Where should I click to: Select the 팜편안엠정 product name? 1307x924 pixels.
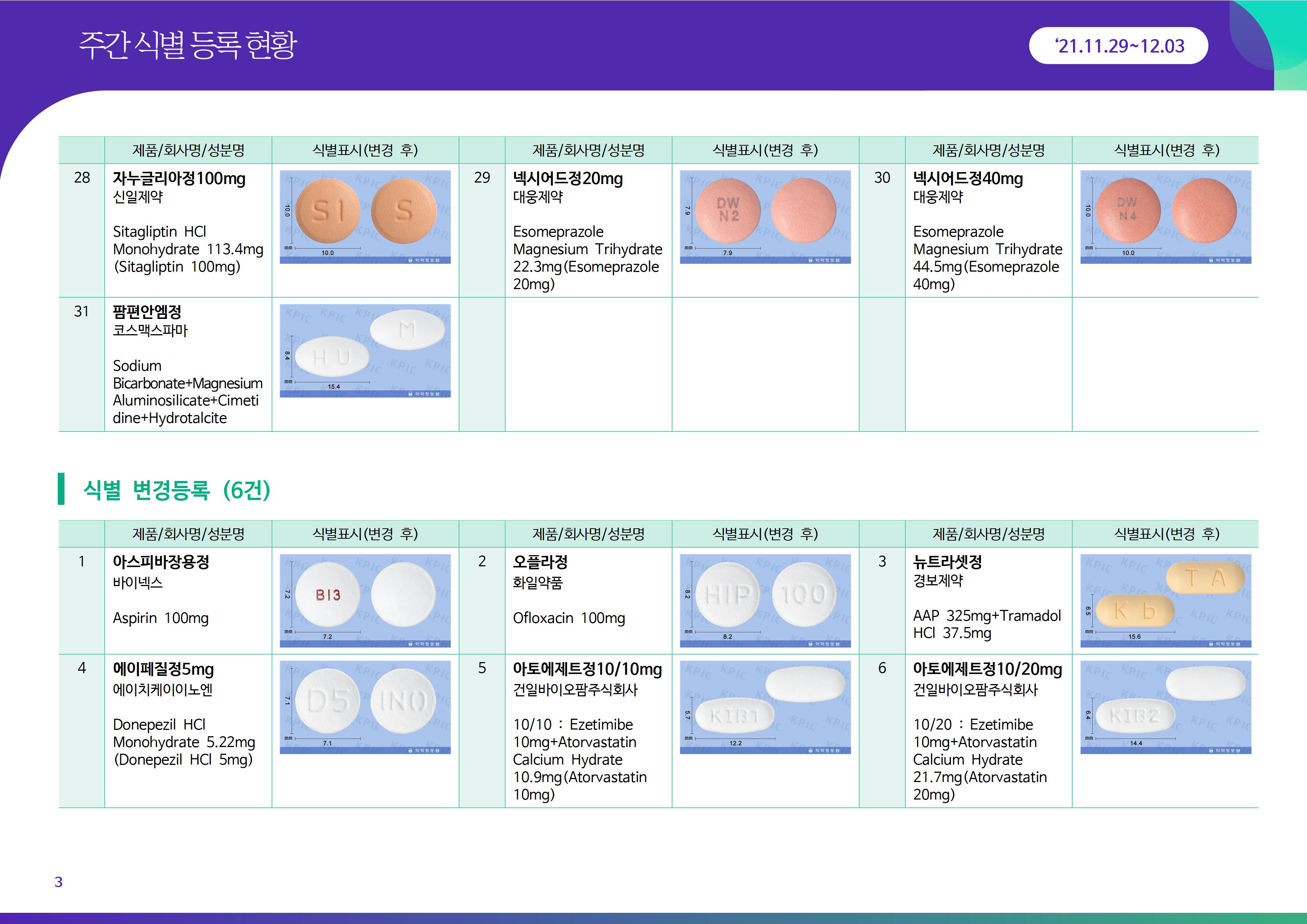(147, 311)
